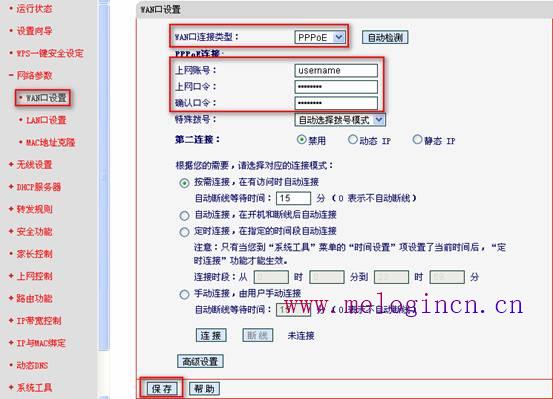This screenshot has width=553, height=399.
Task: Expand the 特殊拨号 mode dropdown
Action: pyautogui.click(x=340, y=120)
